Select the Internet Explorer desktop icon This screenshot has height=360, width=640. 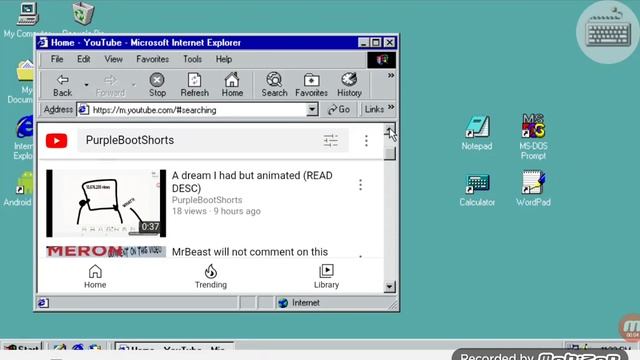pyautogui.click(x=24, y=138)
